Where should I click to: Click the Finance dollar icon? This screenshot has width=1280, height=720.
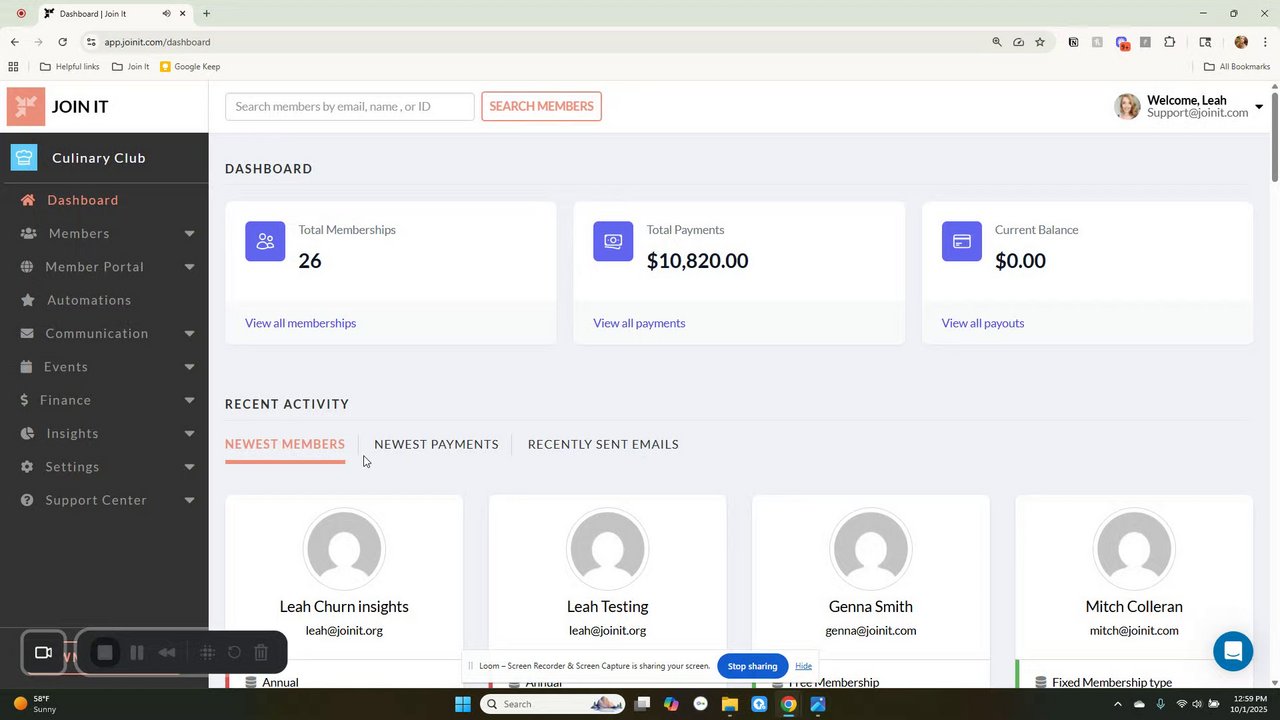tap(25, 400)
